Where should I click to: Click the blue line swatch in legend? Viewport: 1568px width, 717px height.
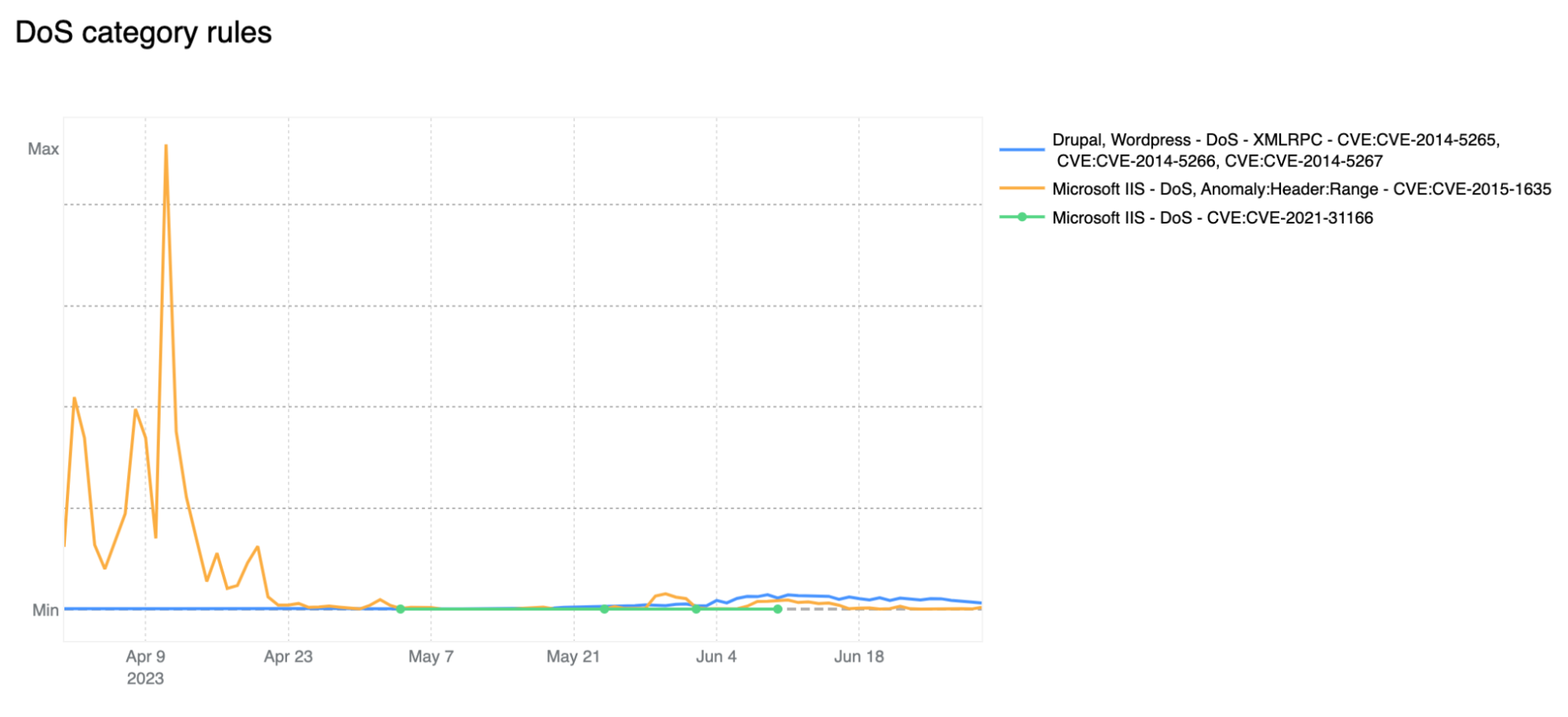[x=1021, y=149]
